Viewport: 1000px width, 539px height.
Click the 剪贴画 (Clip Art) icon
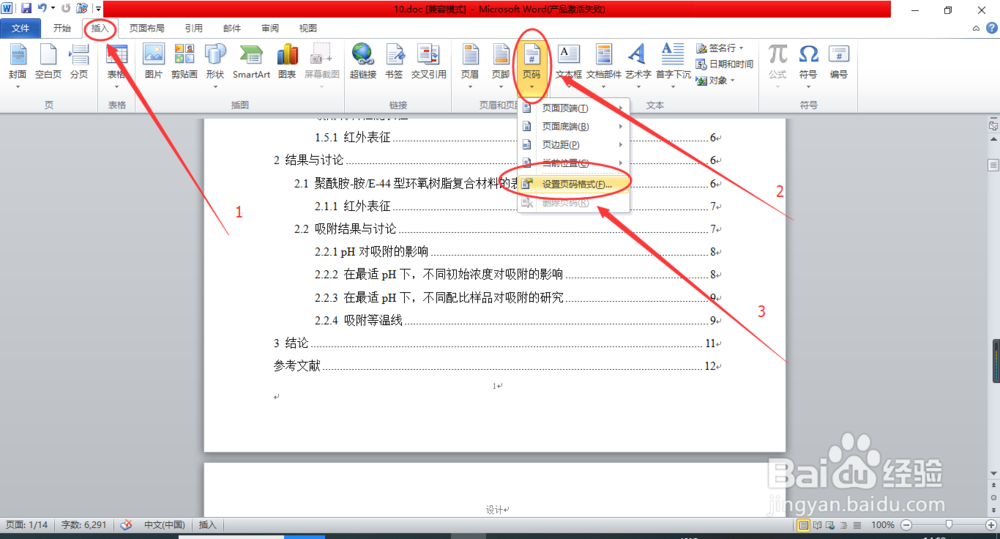tap(184, 62)
